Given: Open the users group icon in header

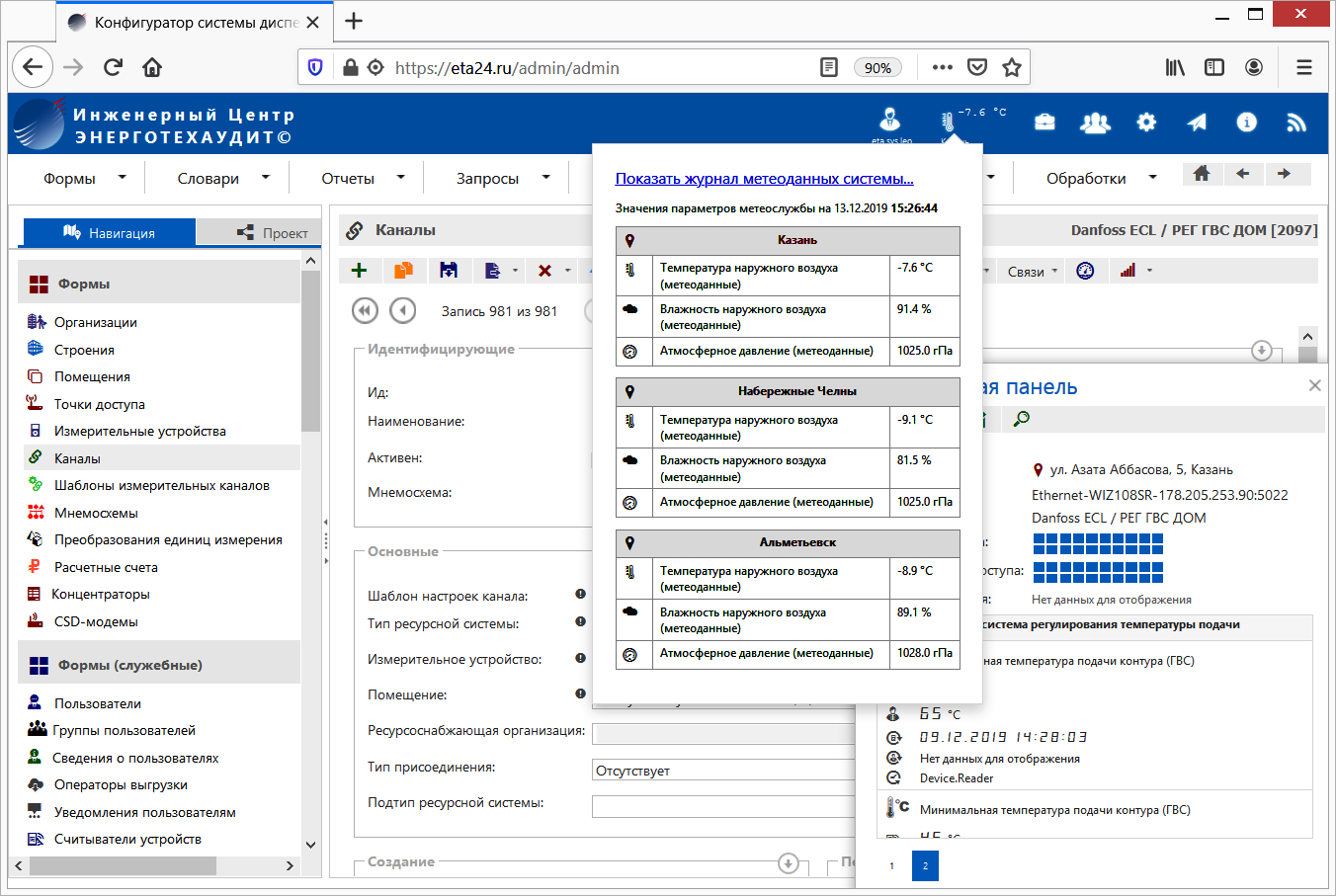Looking at the screenshot, I should pyautogui.click(x=1095, y=122).
